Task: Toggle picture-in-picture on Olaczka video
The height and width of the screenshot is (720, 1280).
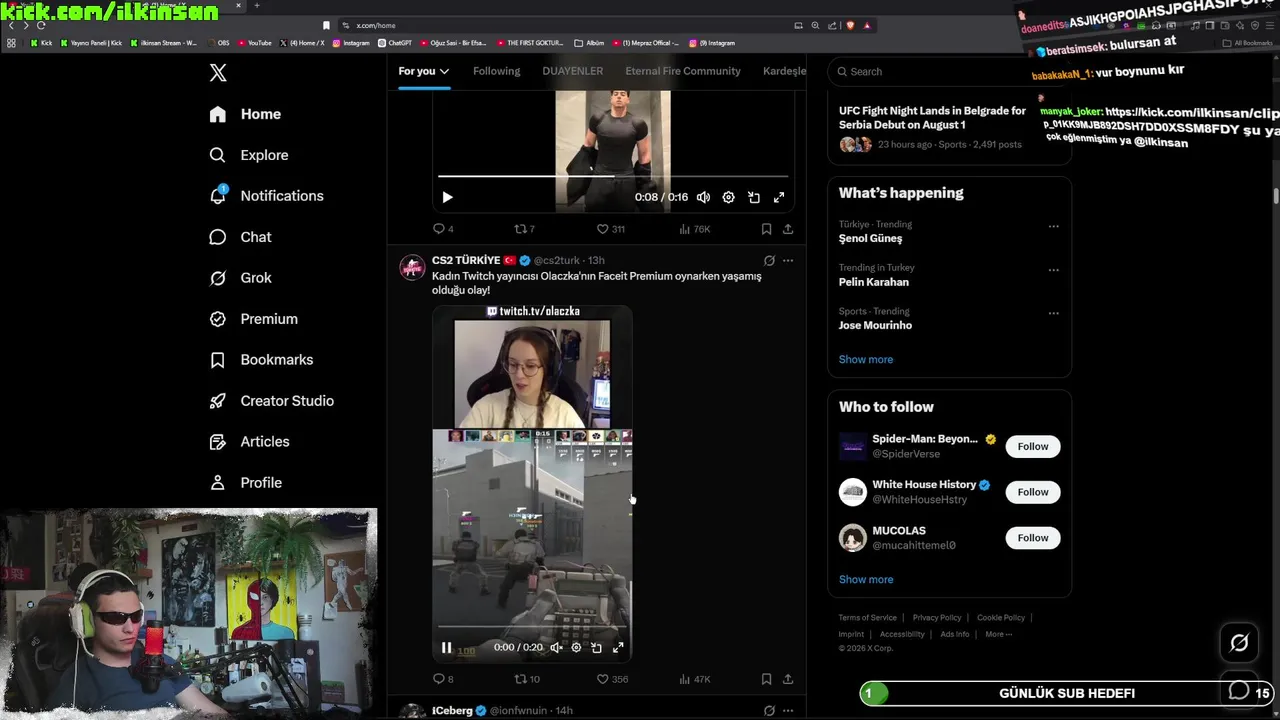Action: (x=597, y=648)
